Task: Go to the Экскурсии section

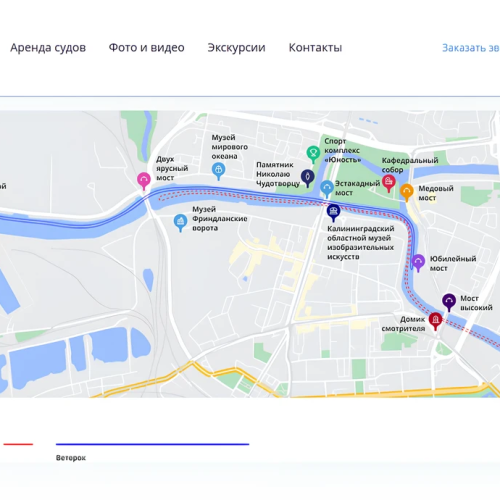Action: coord(236,48)
